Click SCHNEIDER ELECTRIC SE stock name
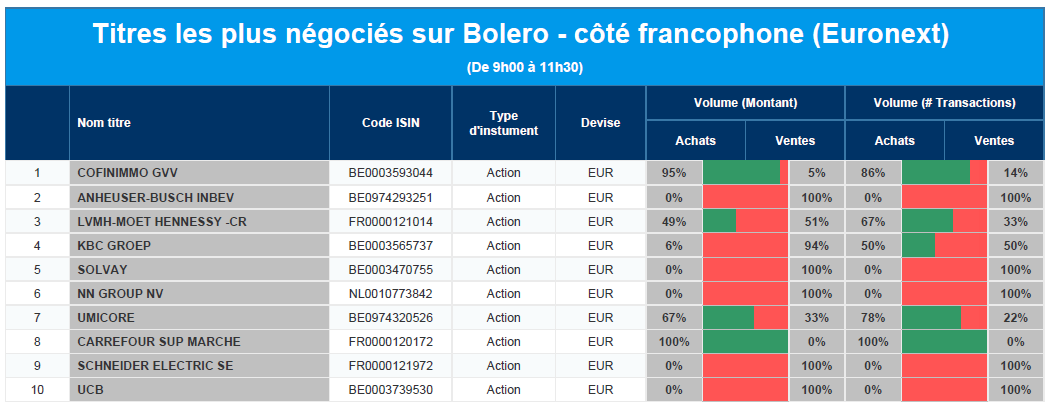This screenshot has height=407, width=1052. 154,366
